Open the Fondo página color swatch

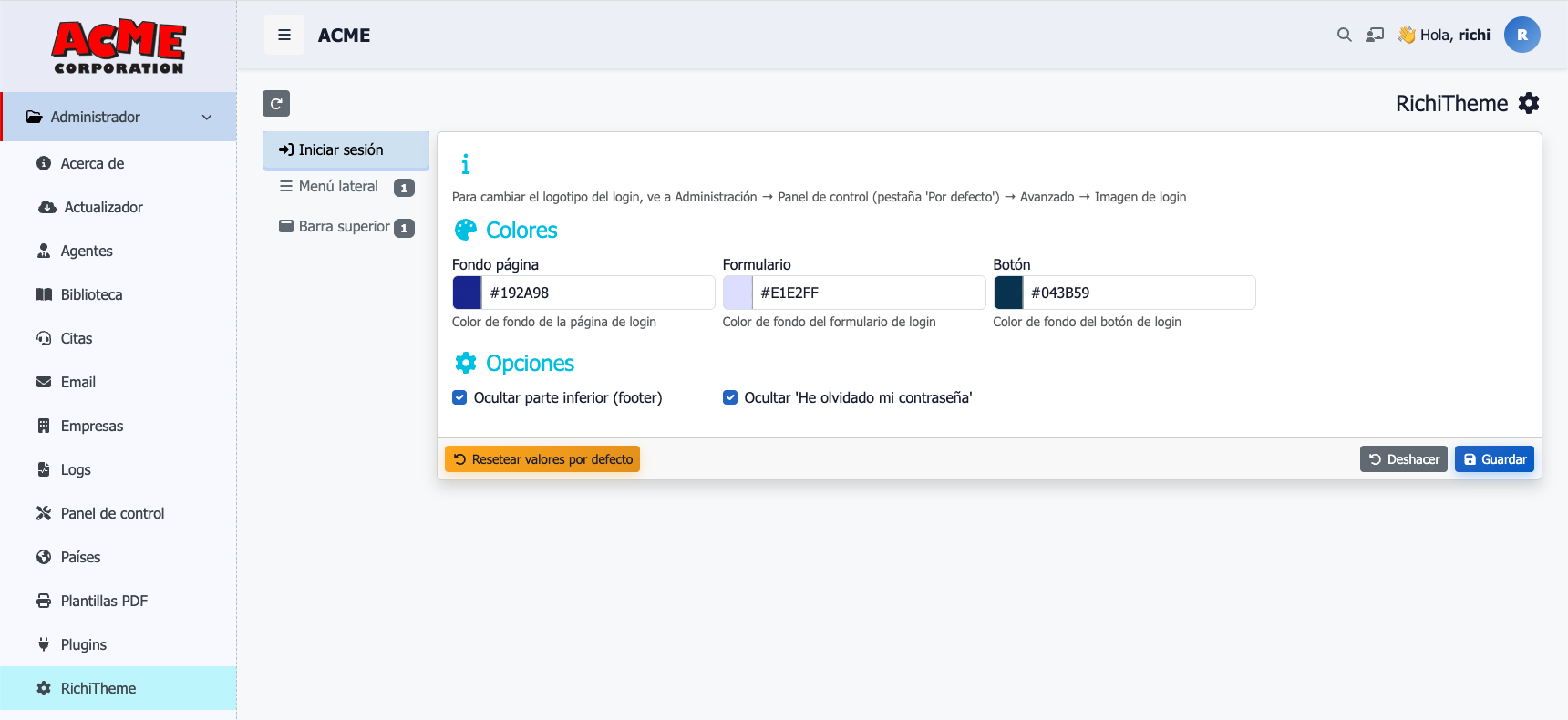point(468,293)
